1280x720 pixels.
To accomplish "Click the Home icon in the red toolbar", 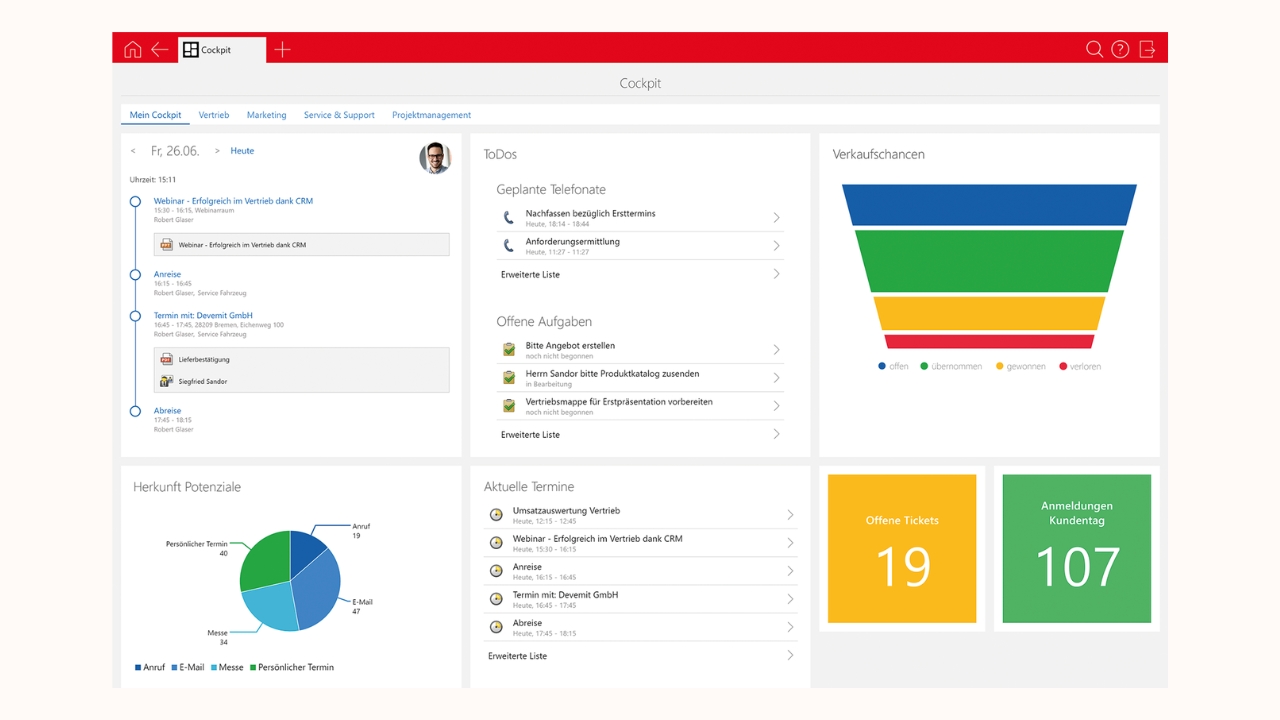I will pyautogui.click(x=133, y=50).
